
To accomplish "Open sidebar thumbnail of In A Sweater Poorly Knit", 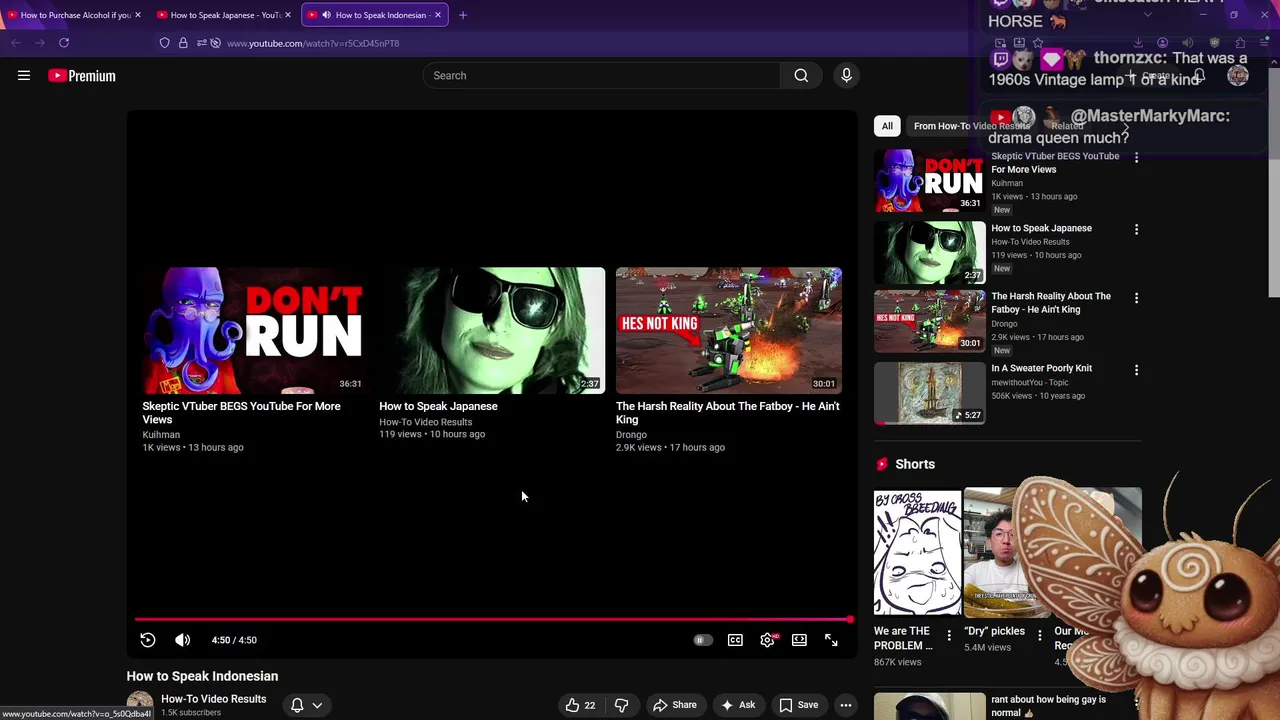I will tap(930, 393).
